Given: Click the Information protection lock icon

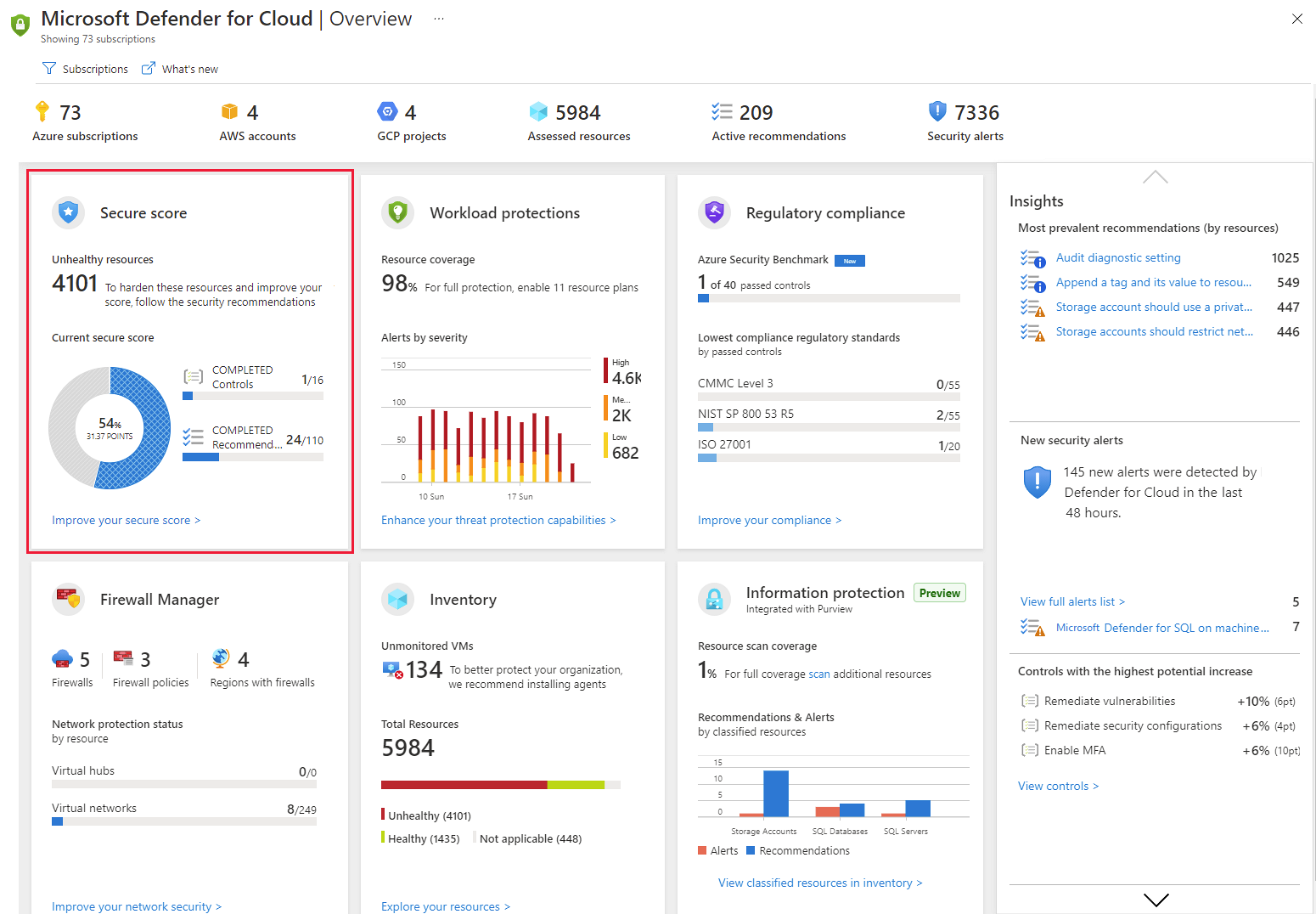Looking at the screenshot, I should pyautogui.click(x=714, y=599).
